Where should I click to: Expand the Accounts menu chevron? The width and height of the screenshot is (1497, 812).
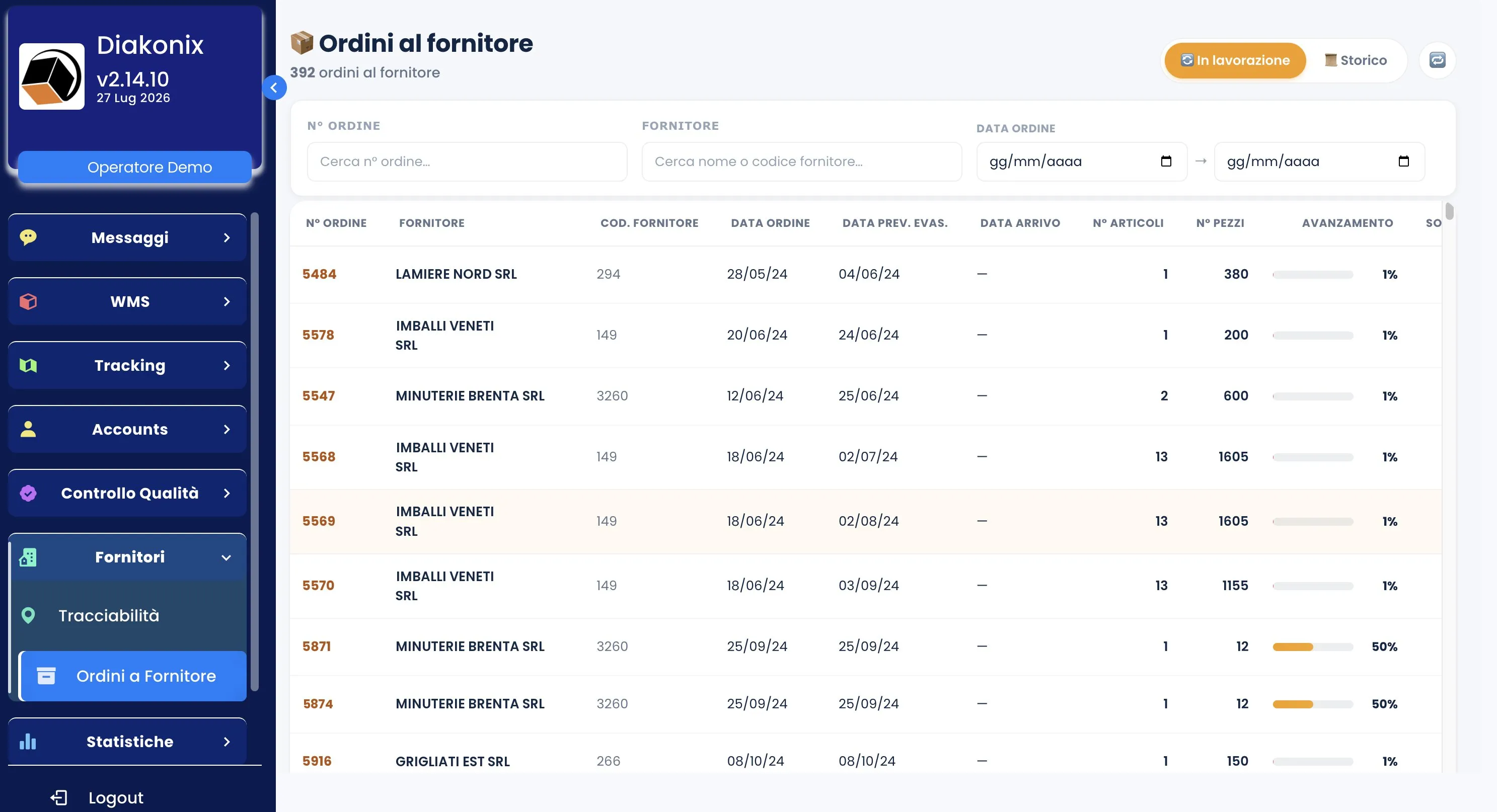tap(227, 429)
